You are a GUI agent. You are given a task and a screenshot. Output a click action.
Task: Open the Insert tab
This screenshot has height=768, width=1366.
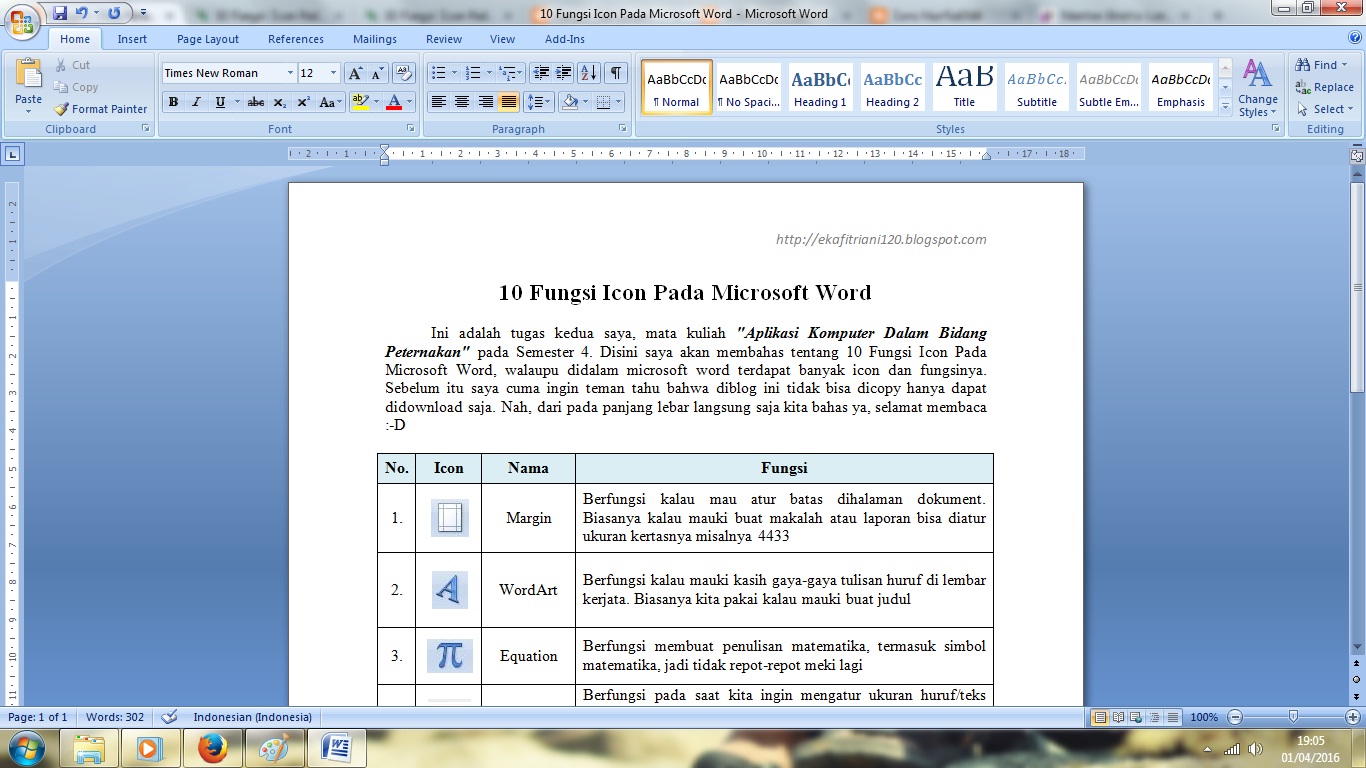(132, 39)
